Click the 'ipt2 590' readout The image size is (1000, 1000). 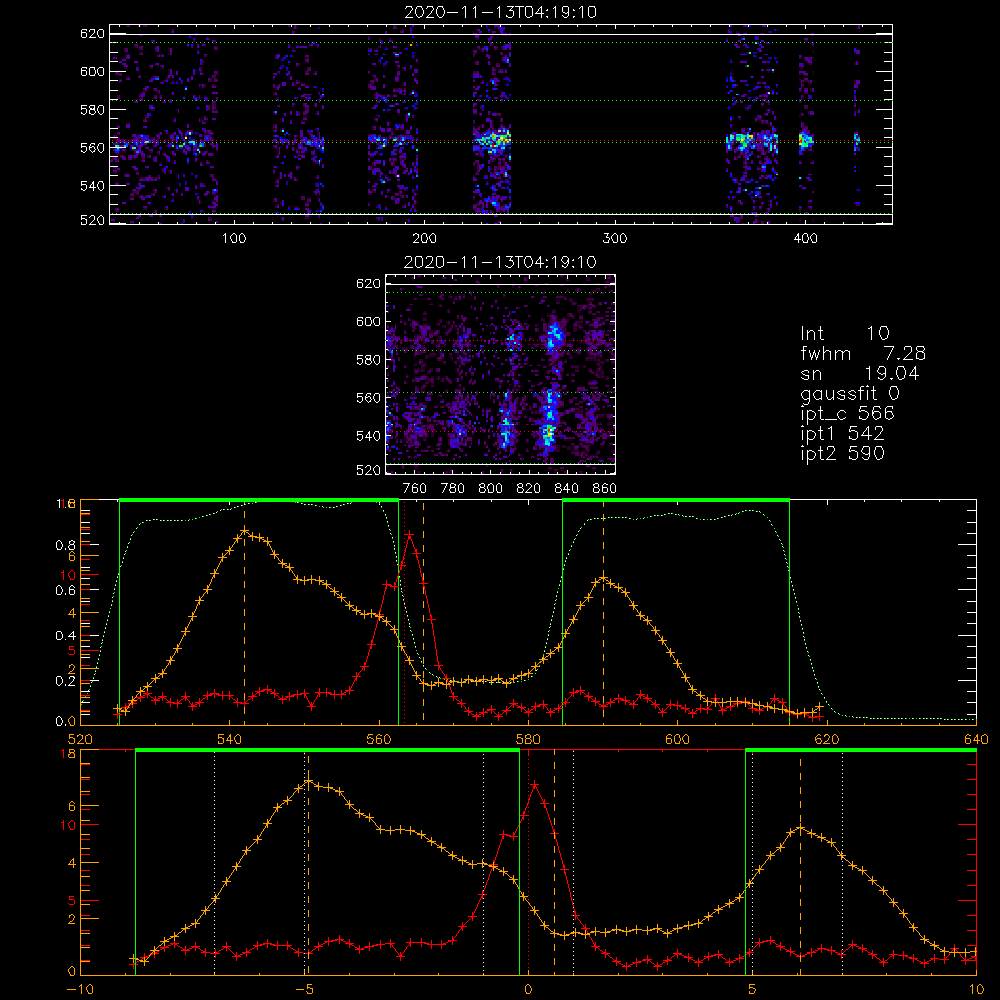[x=842, y=453]
